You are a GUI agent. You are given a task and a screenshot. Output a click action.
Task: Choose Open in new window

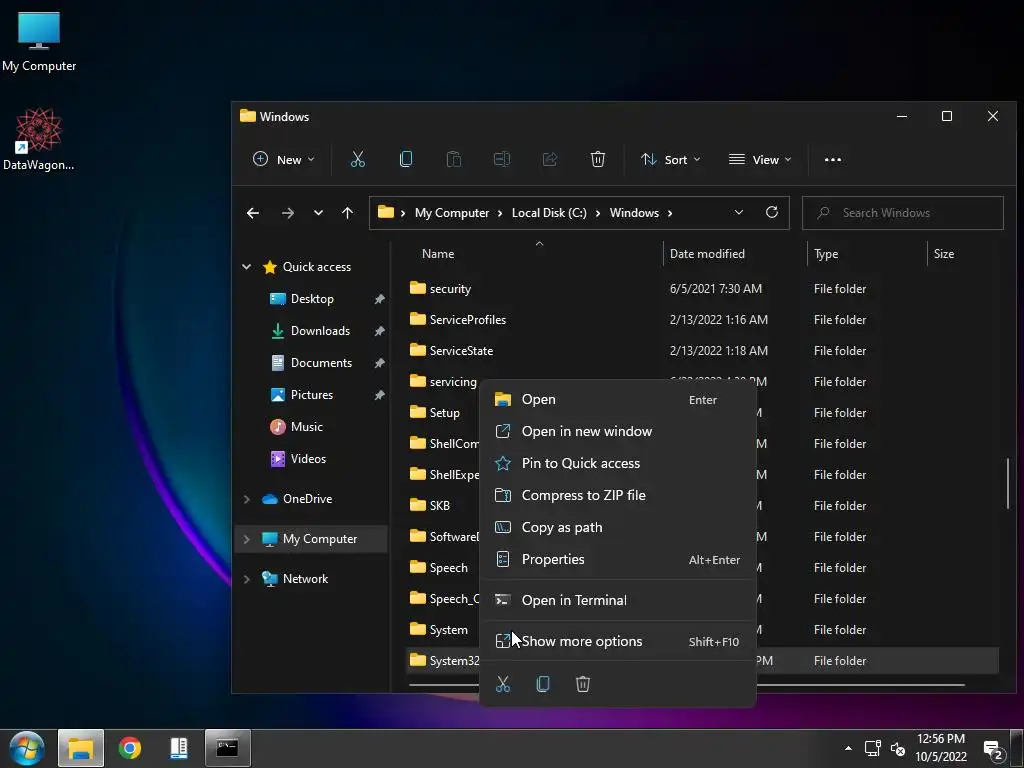click(x=617, y=431)
